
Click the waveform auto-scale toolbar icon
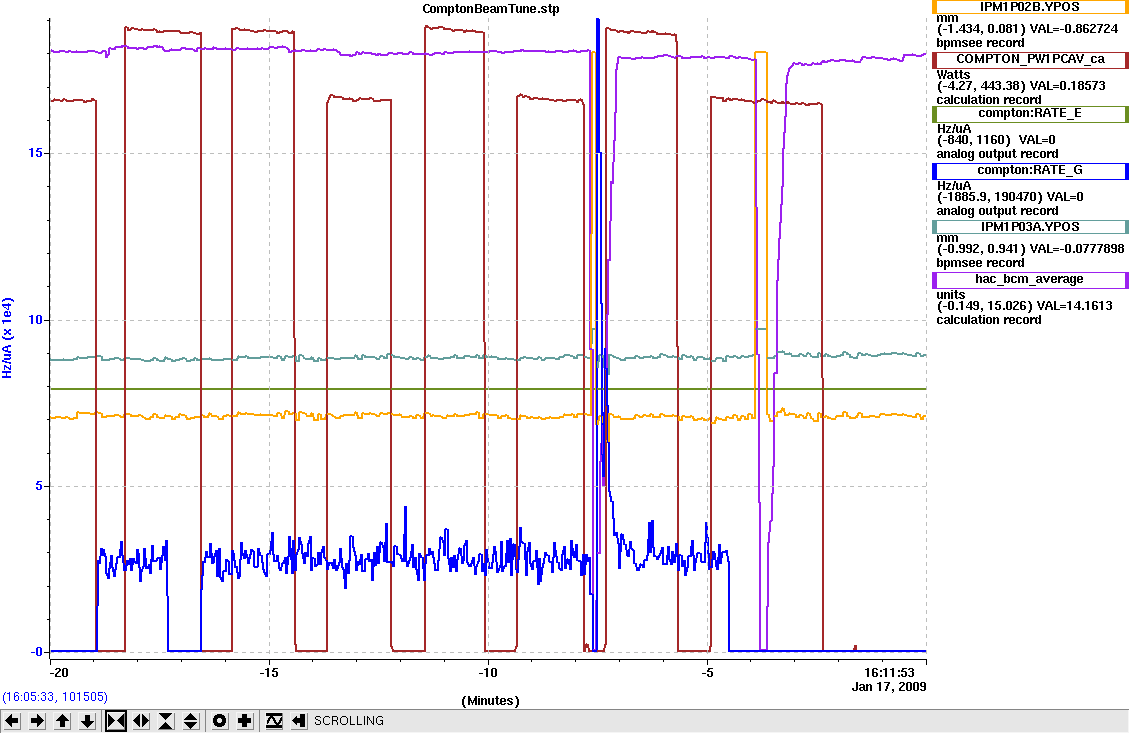click(x=274, y=721)
